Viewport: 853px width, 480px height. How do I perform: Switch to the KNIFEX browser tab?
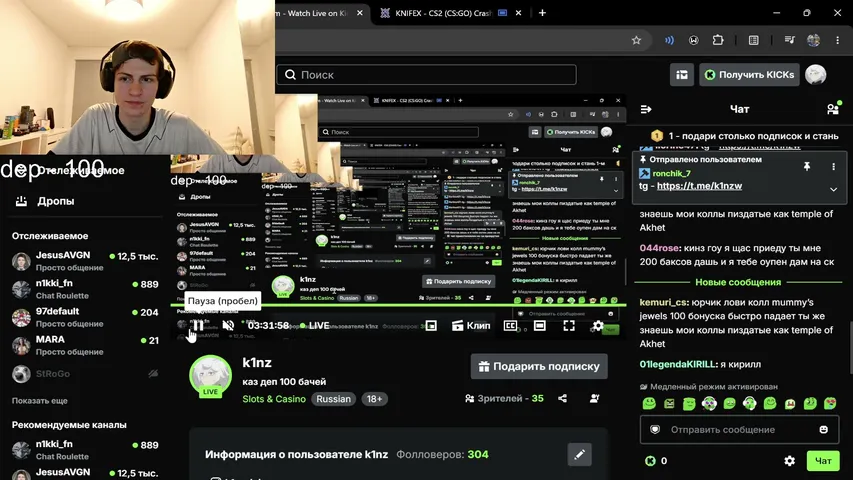click(x=443, y=13)
